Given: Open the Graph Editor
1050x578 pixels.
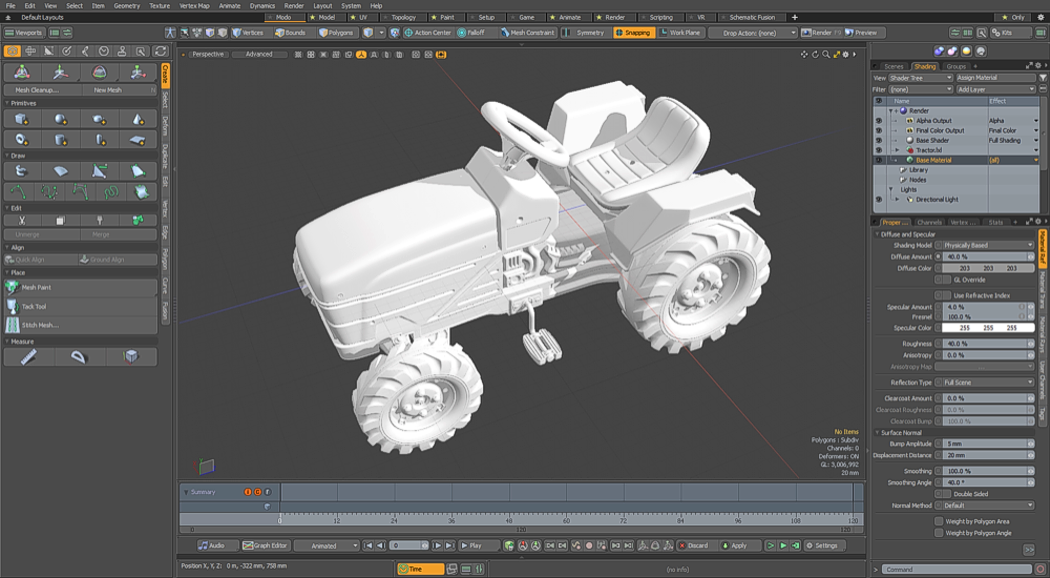Looking at the screenshot, I should coord(265,546).
